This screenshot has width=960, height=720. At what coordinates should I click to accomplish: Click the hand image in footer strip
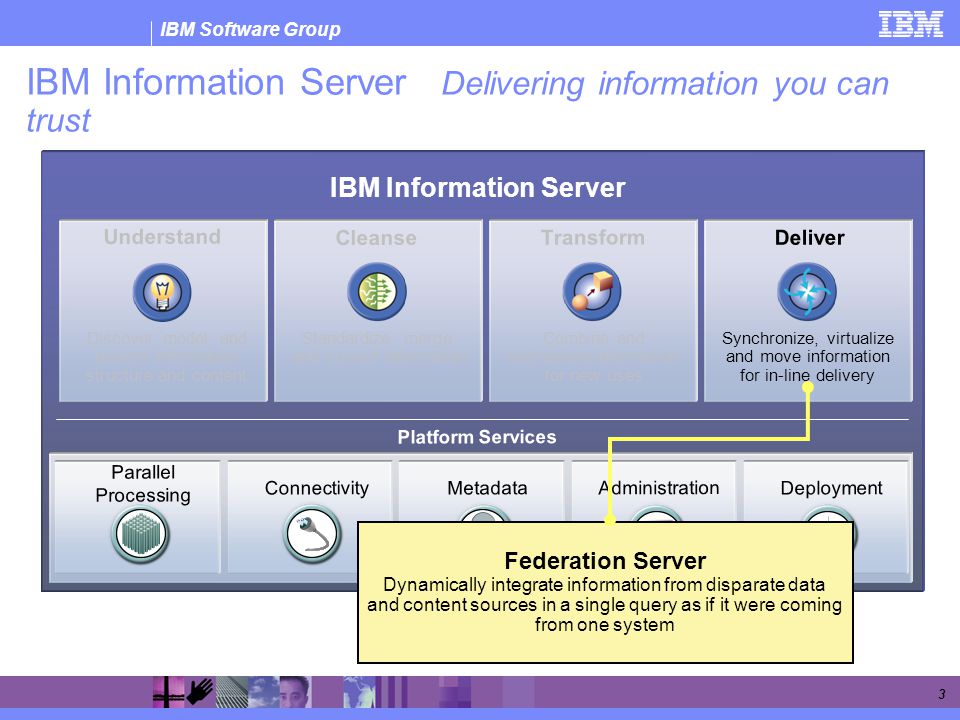(200, 692)
